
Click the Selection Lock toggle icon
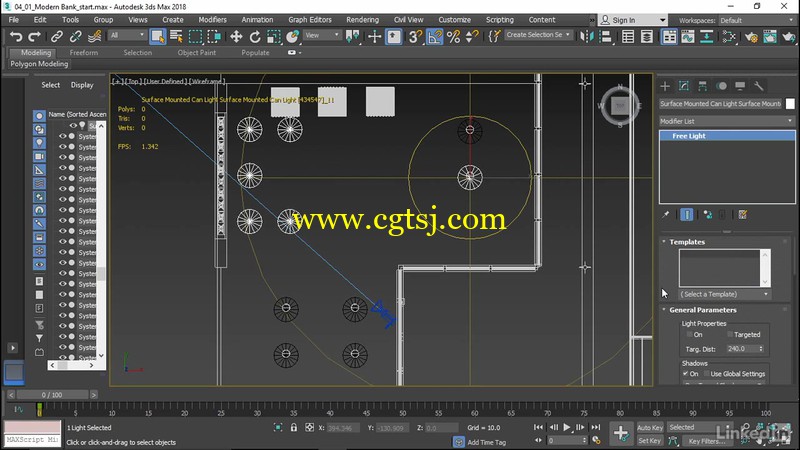coord(294,428)
